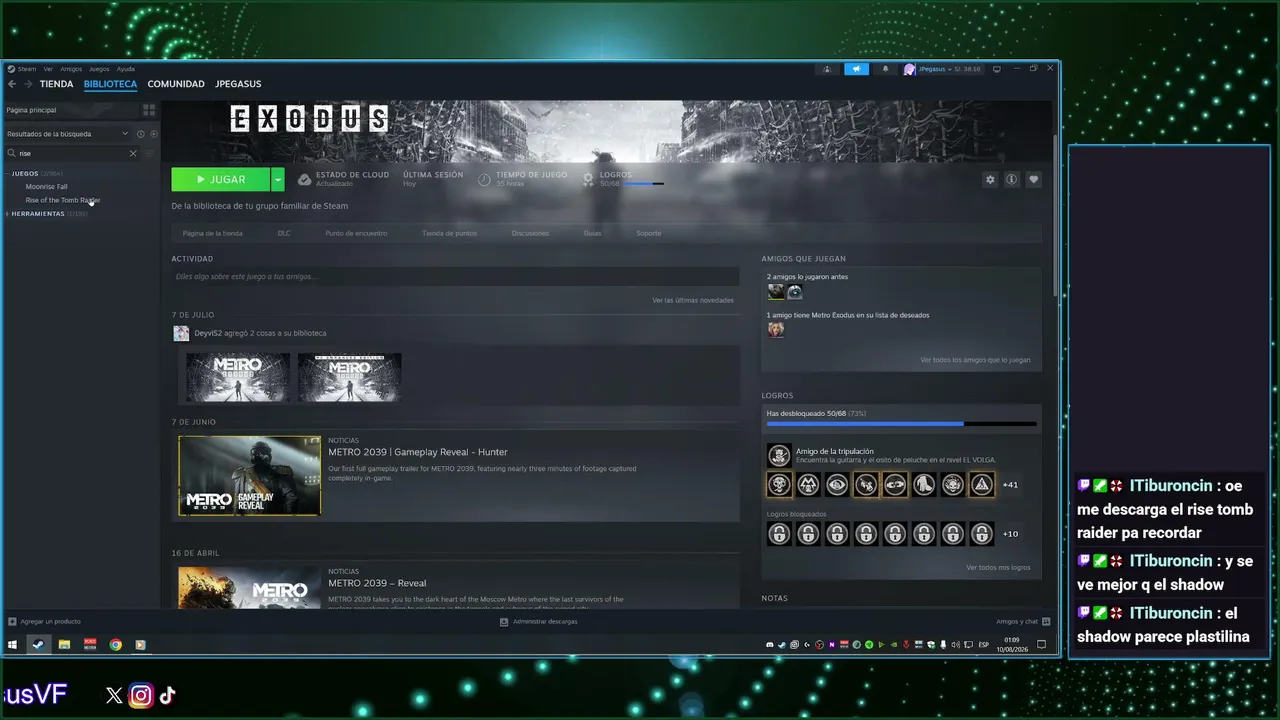This screenshot has height=720, width=1280.
Task: Open the Steam taskbar icon
Action: click(38, 645)
